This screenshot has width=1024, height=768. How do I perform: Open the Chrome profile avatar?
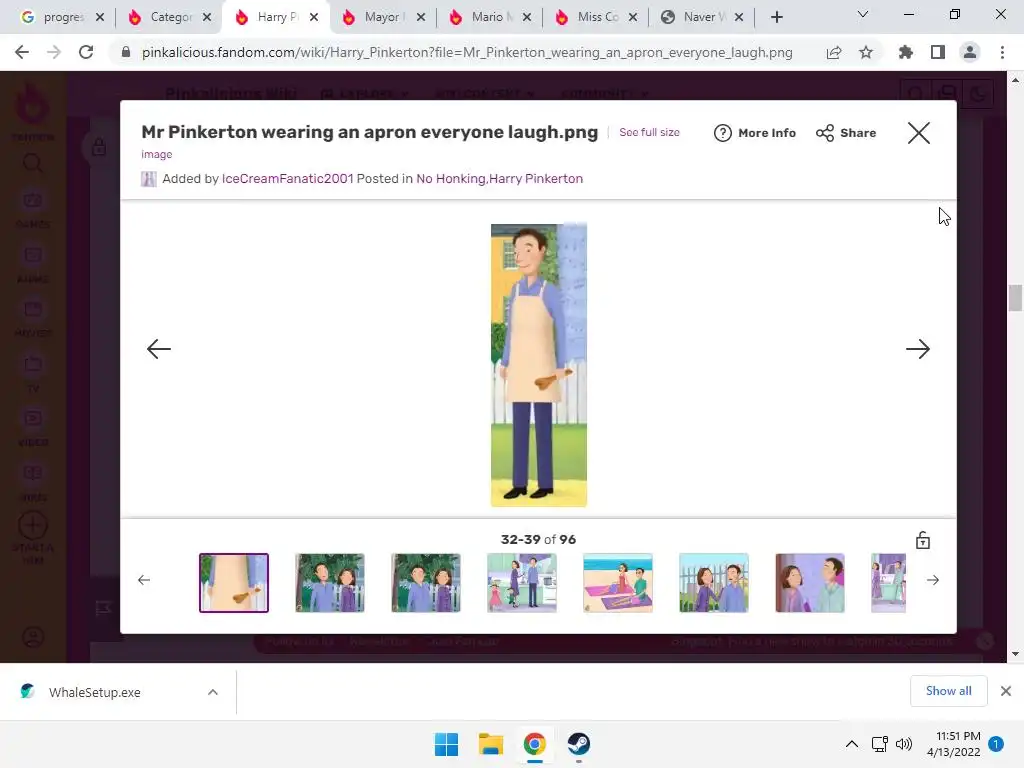(x=970, y=52)
